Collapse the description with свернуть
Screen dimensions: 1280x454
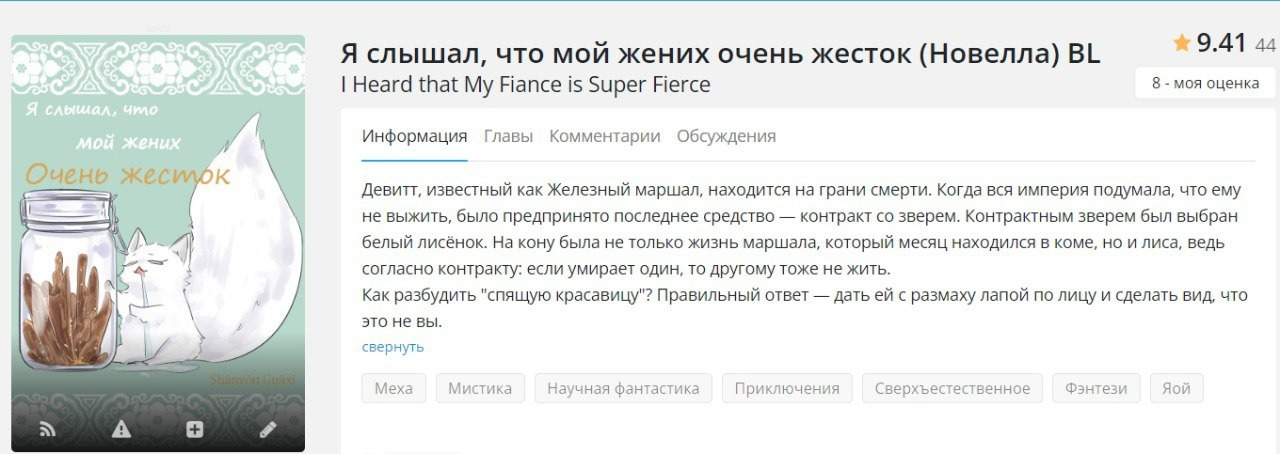[x=393, y=346]
